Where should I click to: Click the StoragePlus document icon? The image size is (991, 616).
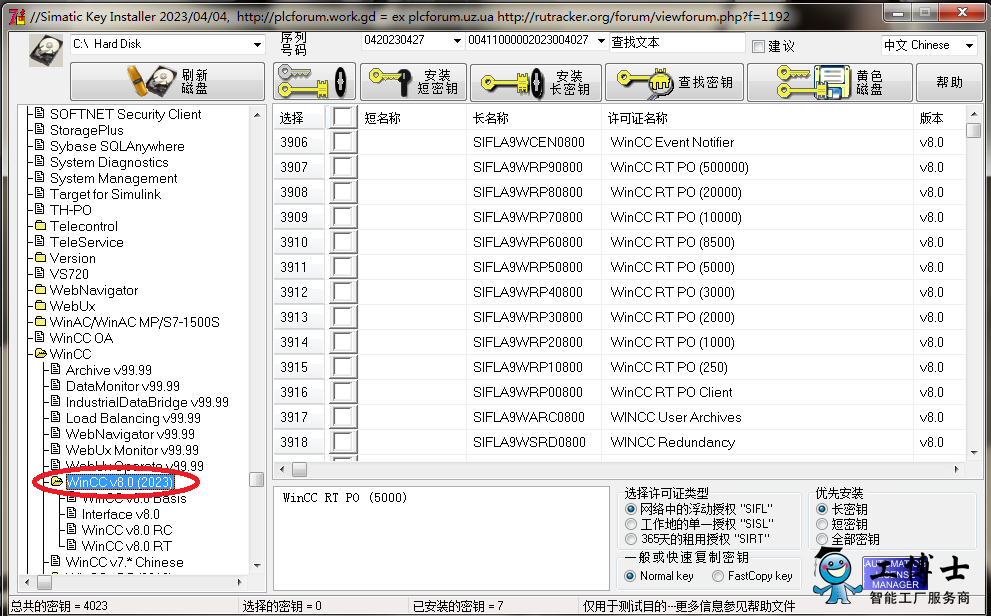[40, 130]
